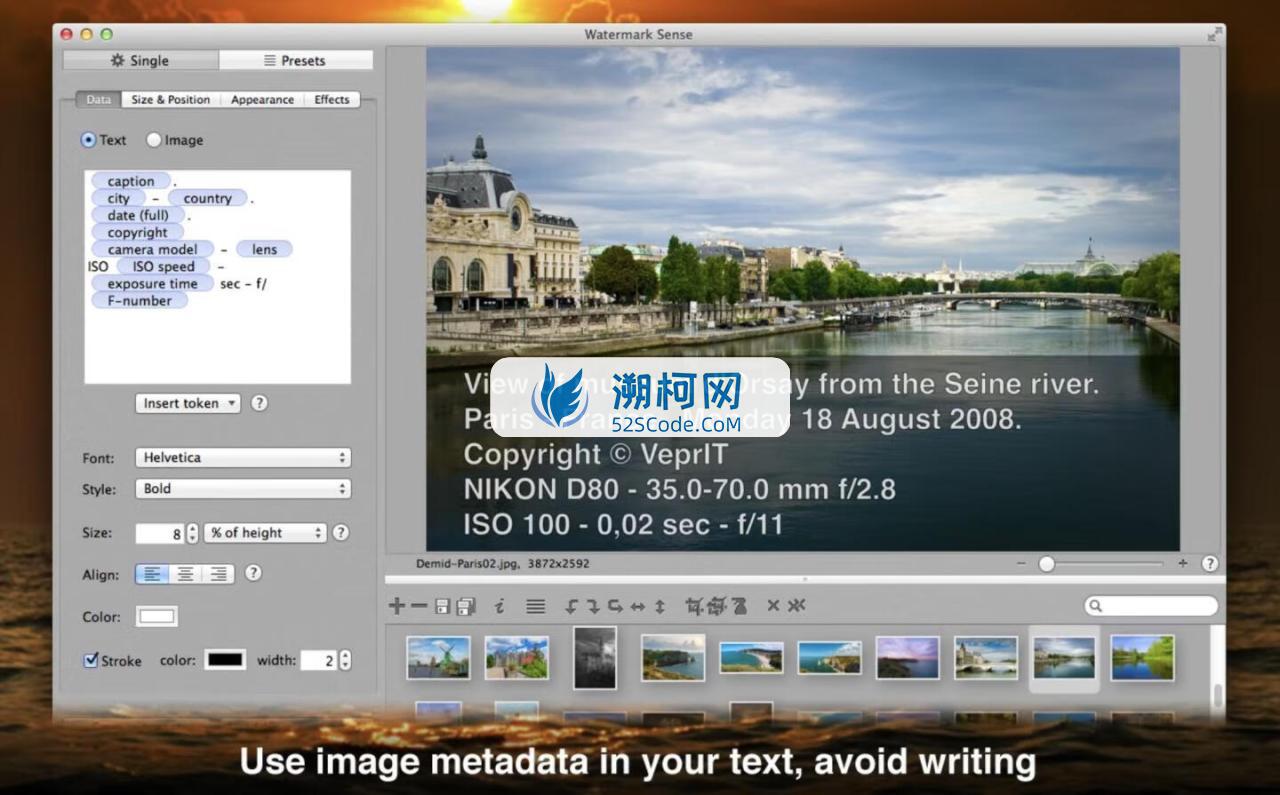Click the stroke width stepper
The width and height of the screenshot is (1280, 795).
345,660
